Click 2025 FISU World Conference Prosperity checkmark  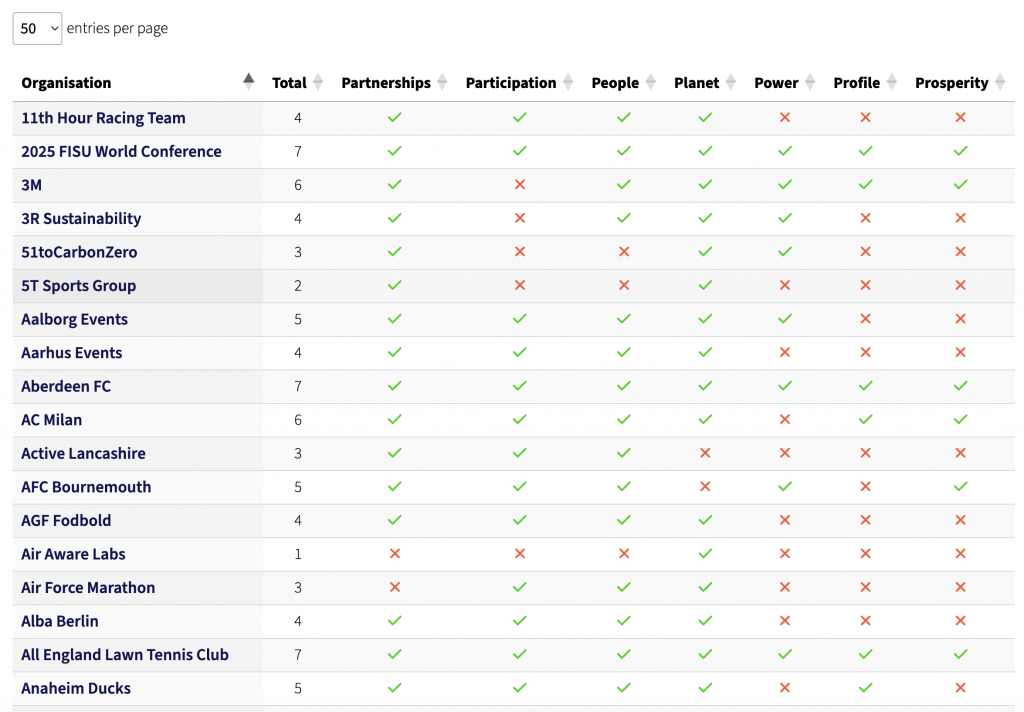960,151
